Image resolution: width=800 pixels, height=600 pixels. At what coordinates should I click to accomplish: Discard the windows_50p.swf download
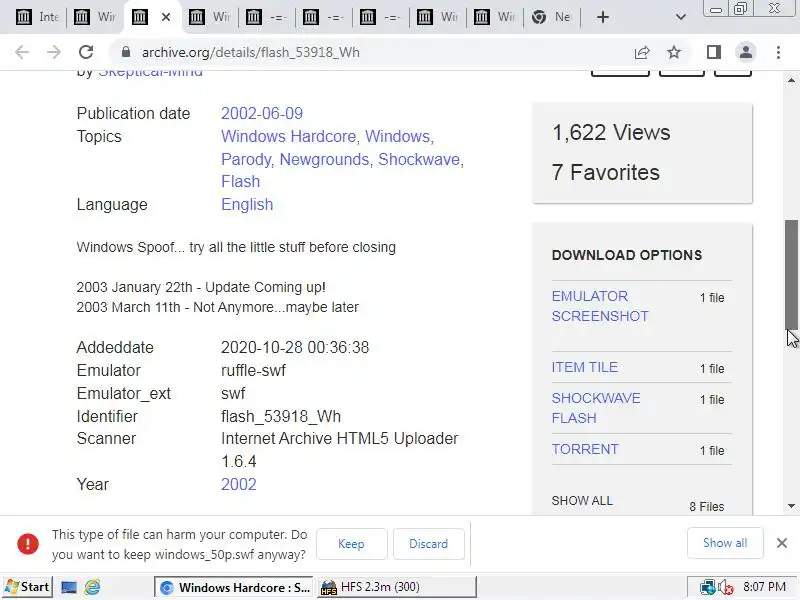click(429, 544)
